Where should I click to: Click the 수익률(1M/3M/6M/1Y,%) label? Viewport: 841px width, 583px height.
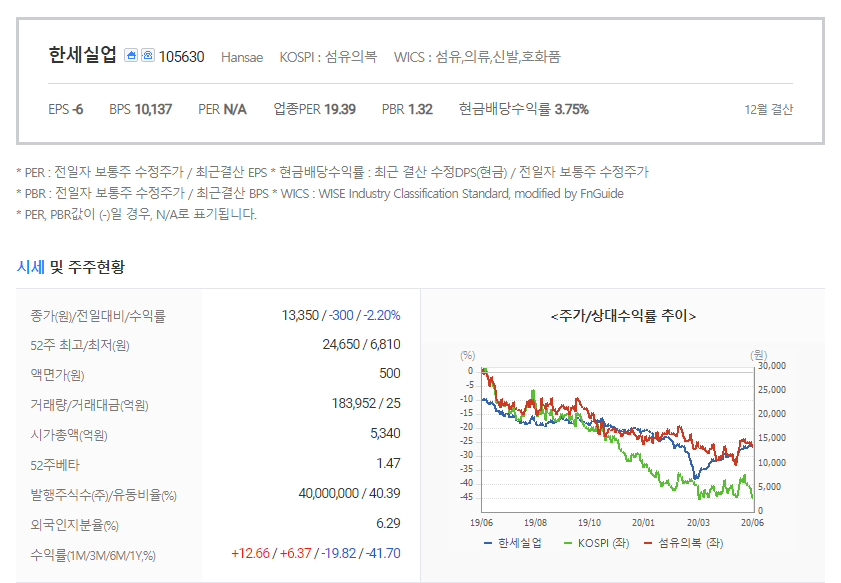coord(93,556)
